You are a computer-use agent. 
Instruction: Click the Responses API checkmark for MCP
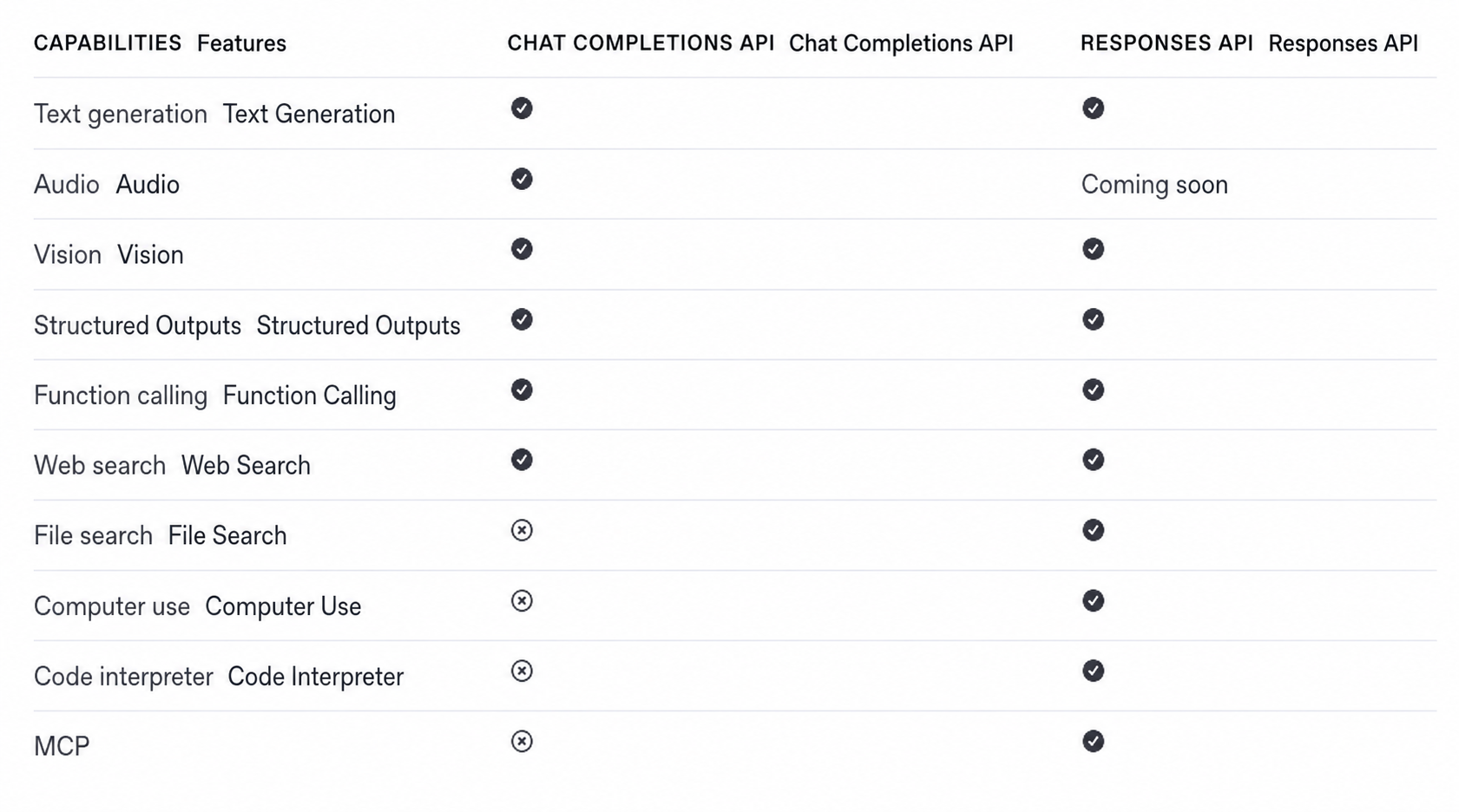click(x=1093, y=741)
